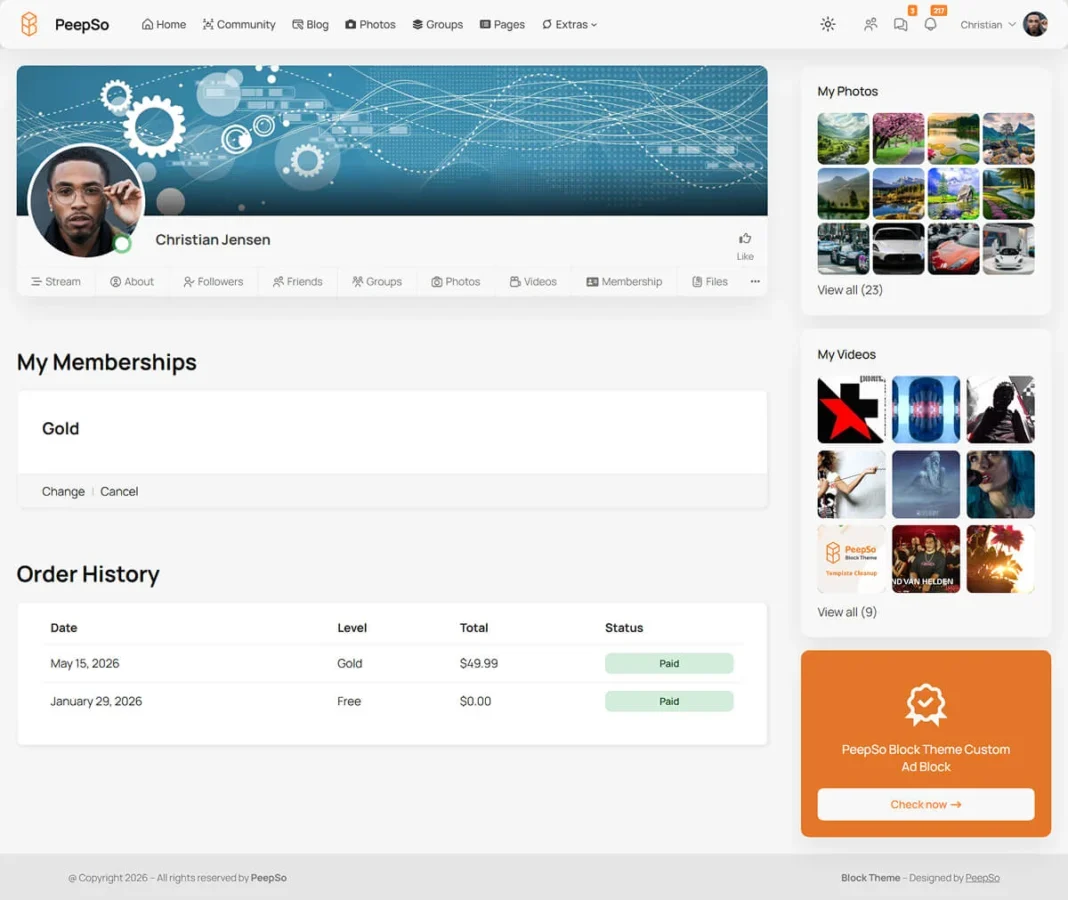1068x900 pixels.
Task: Go to Community in the top navigation
Action: [239, 25]
